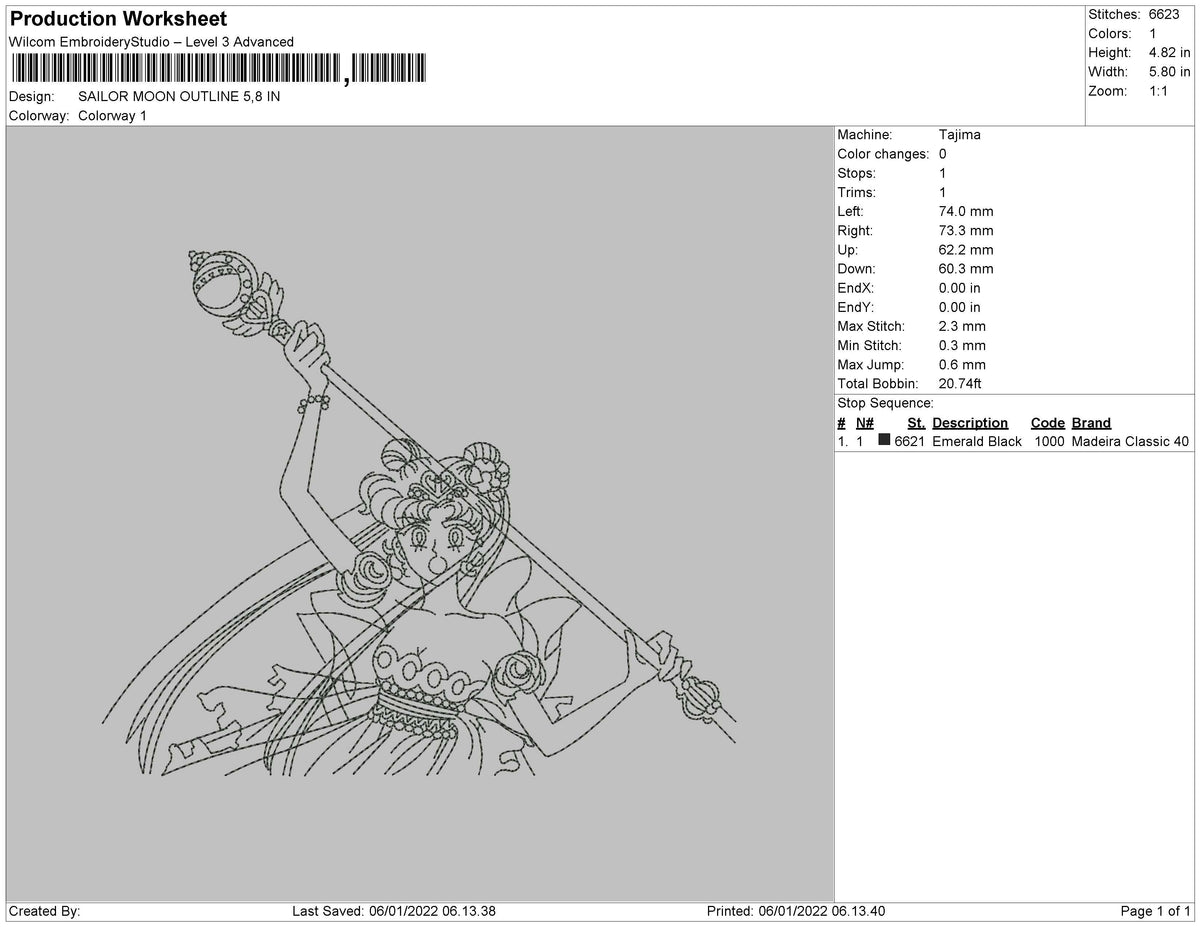
Task: Click the Stops label
Action: [857, 173]
